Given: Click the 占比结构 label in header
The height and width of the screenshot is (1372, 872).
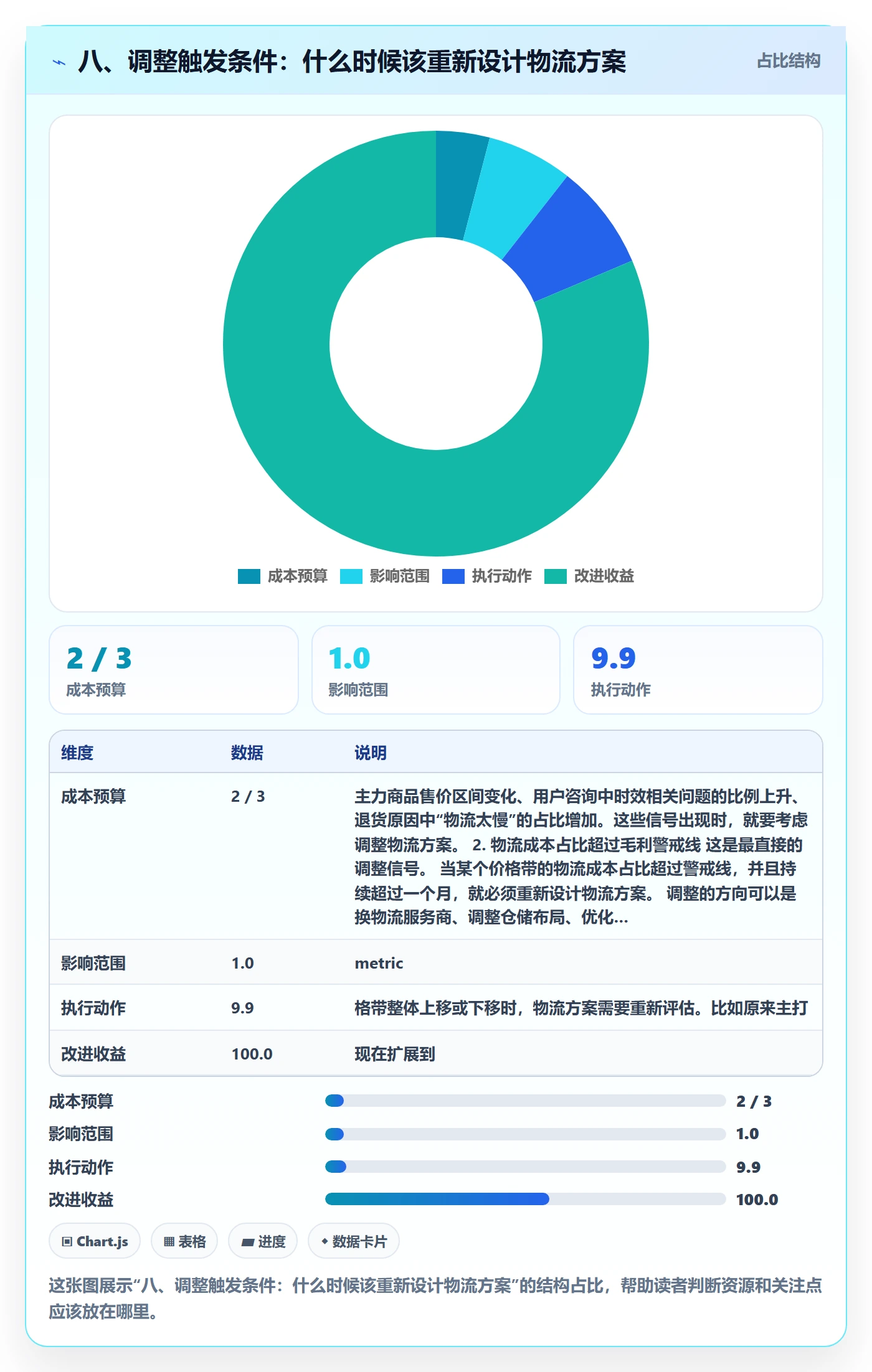Looking at the screenshot, I should tap(789, 61).
